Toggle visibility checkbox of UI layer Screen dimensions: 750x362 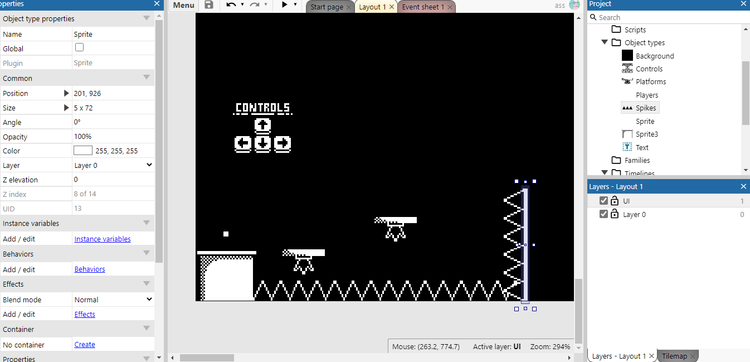tap(604, 201)
